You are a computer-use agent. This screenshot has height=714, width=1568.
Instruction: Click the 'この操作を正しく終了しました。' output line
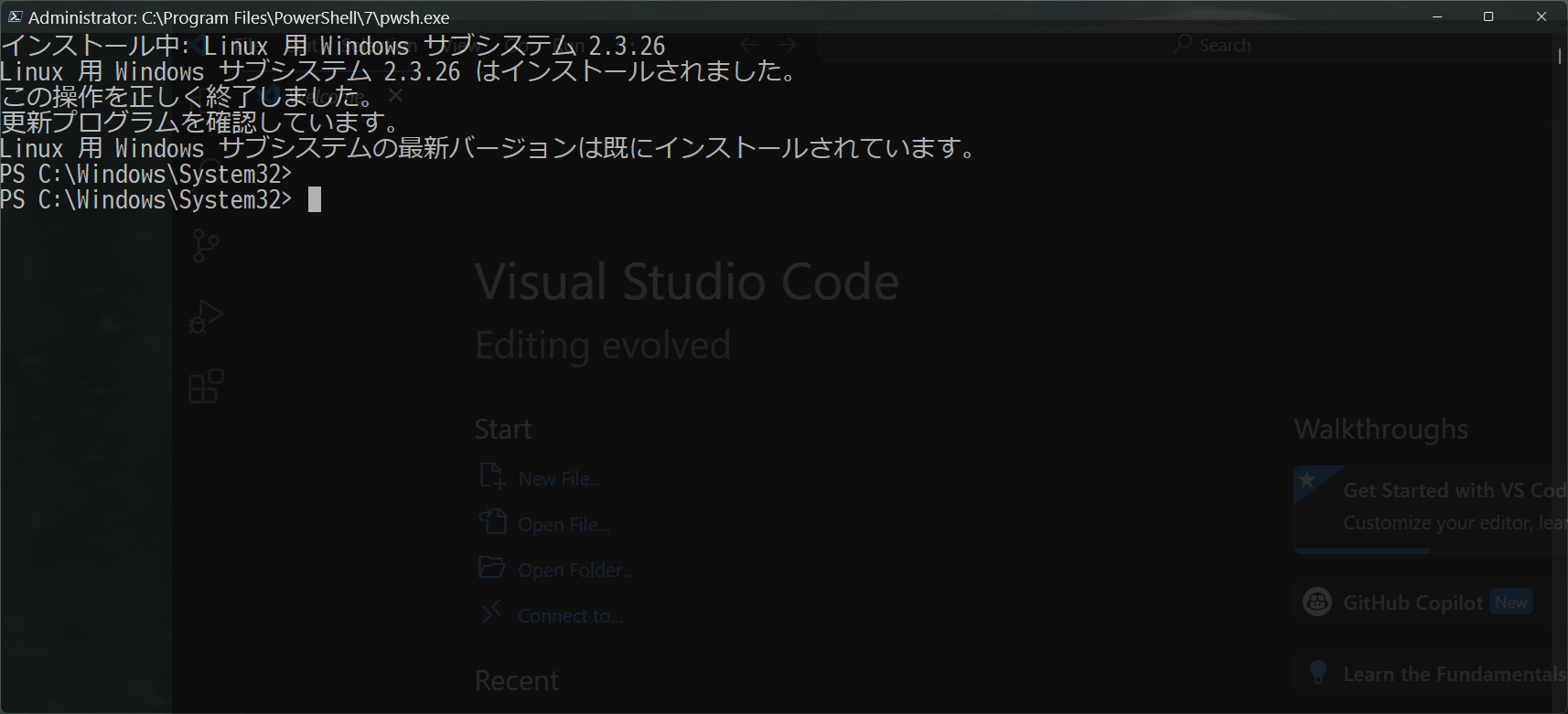(188, 97)
